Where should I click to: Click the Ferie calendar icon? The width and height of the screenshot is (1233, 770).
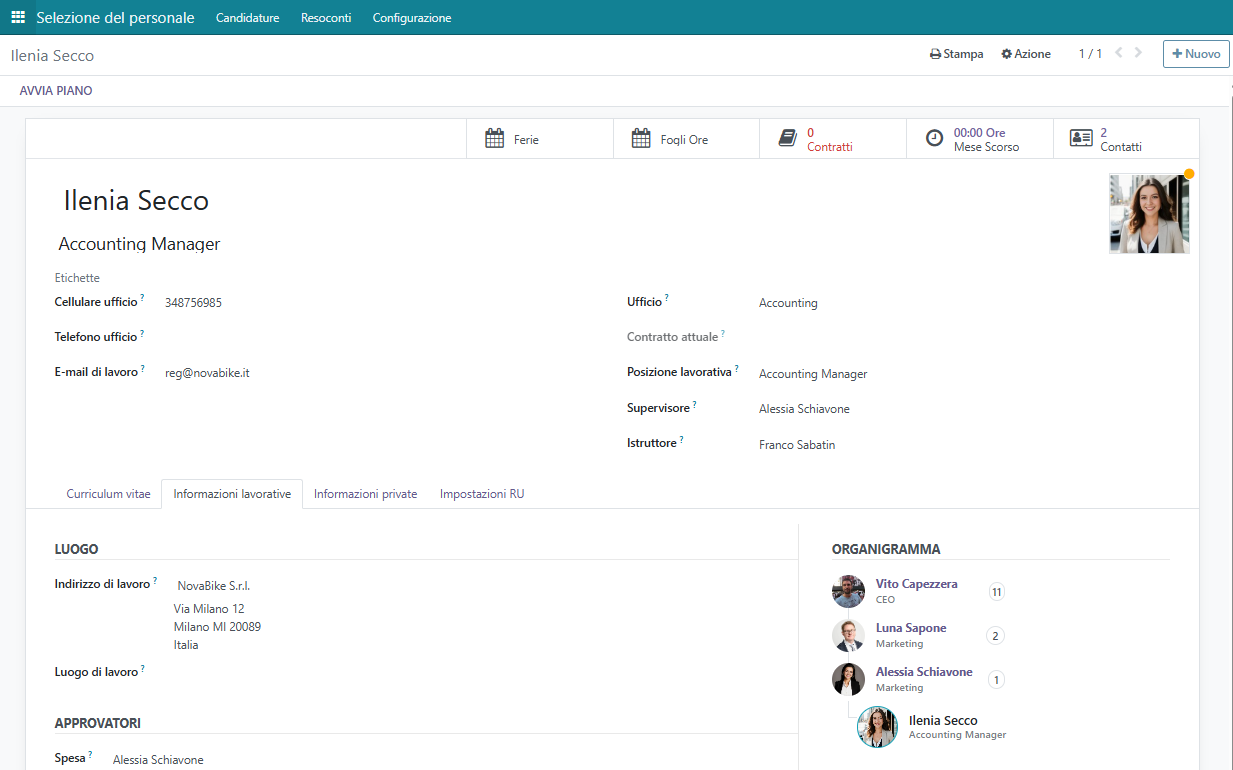click(494, 139)
